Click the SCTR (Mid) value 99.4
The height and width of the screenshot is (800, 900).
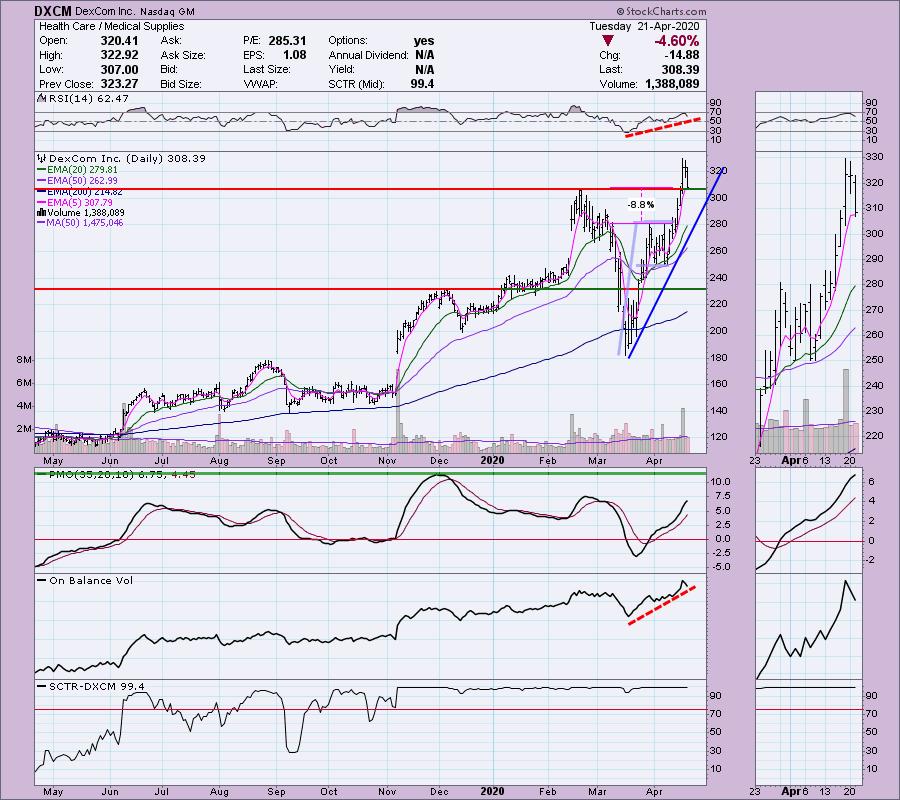pos(422,84)
